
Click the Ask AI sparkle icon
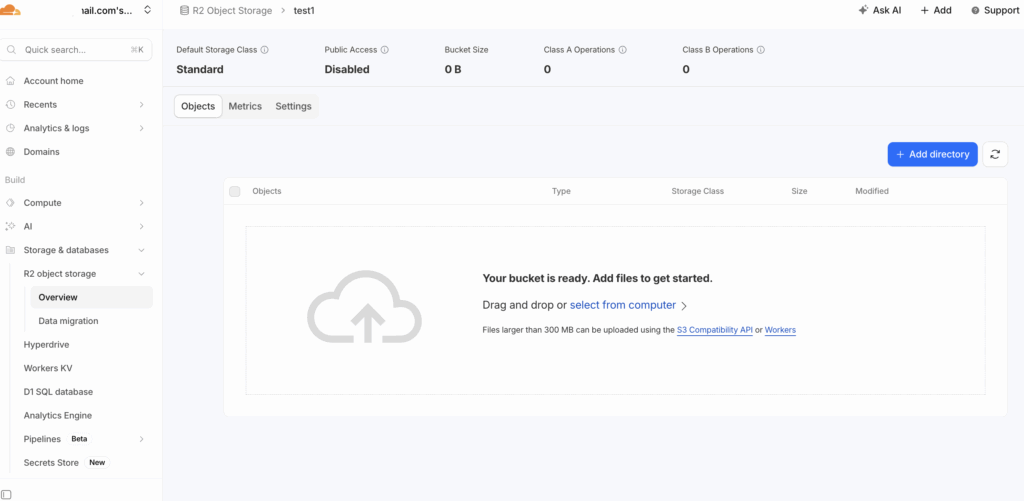[x=863, y=10]
